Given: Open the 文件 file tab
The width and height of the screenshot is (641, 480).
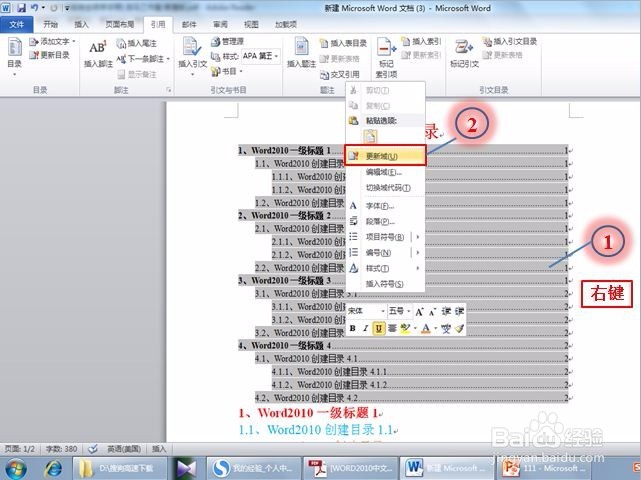Looking at the screenshot, I should [16, 25].
